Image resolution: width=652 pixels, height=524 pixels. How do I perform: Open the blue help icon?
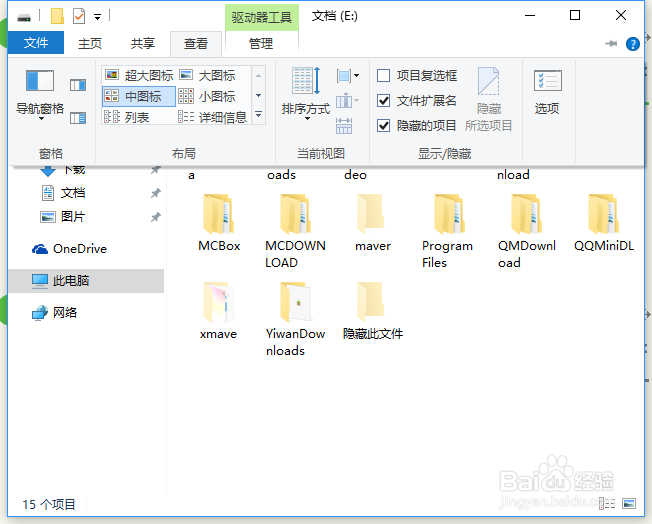633,44
